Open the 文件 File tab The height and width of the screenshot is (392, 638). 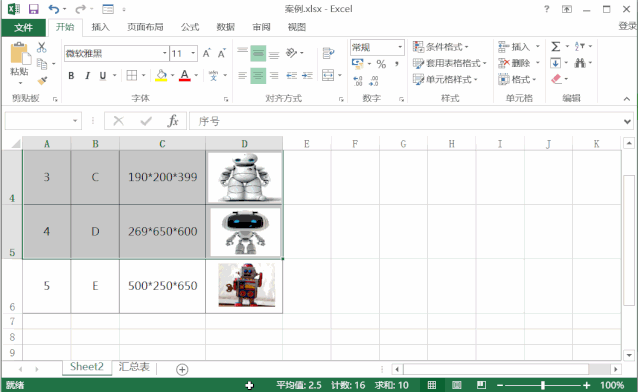click(x=23, y=27)
